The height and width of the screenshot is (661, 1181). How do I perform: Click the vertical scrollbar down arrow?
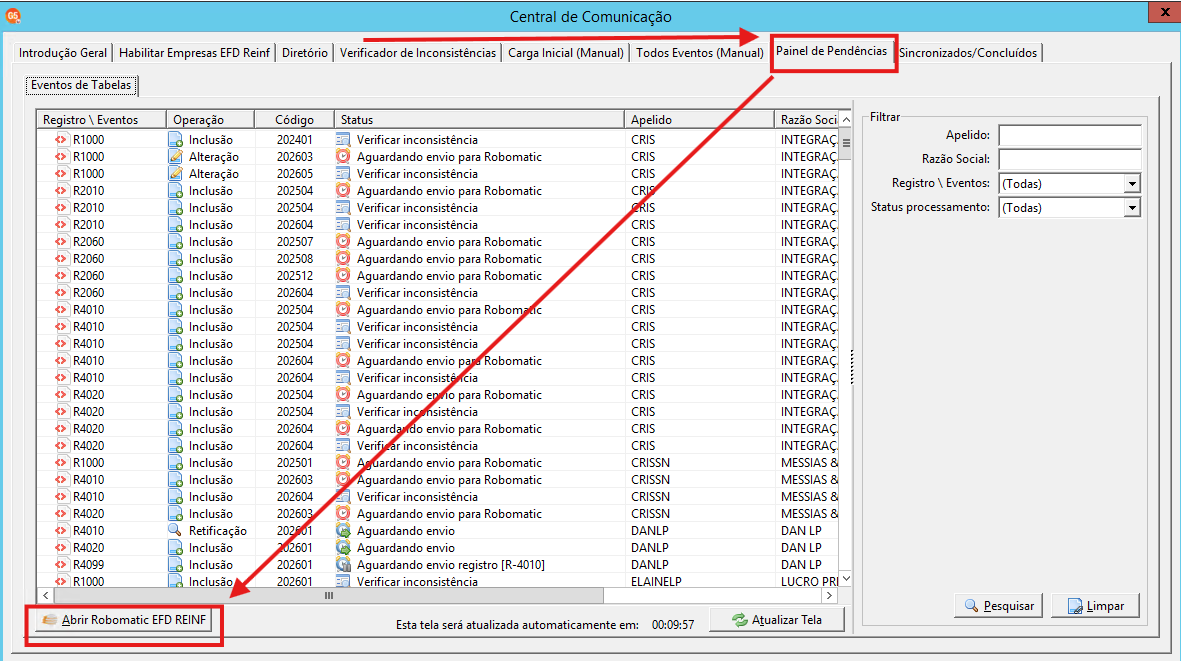[846, 579]
